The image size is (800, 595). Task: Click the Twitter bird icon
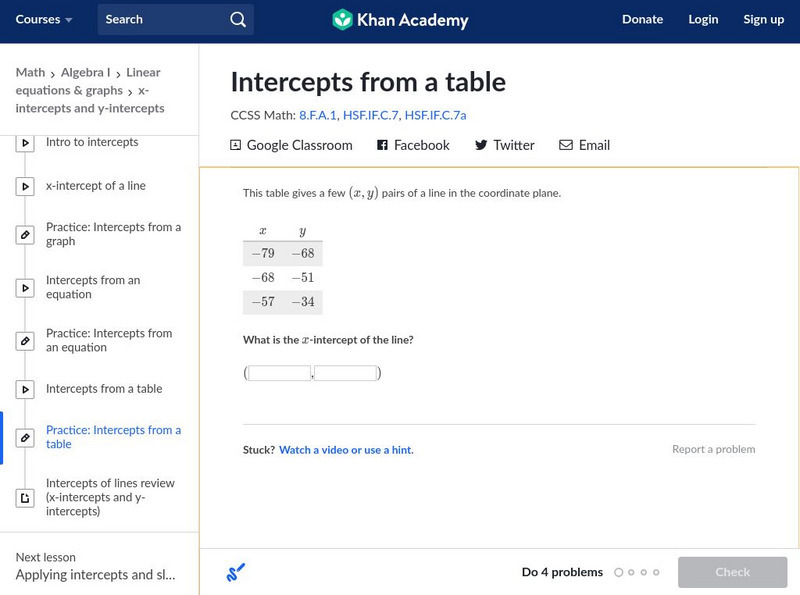(481, 145)
